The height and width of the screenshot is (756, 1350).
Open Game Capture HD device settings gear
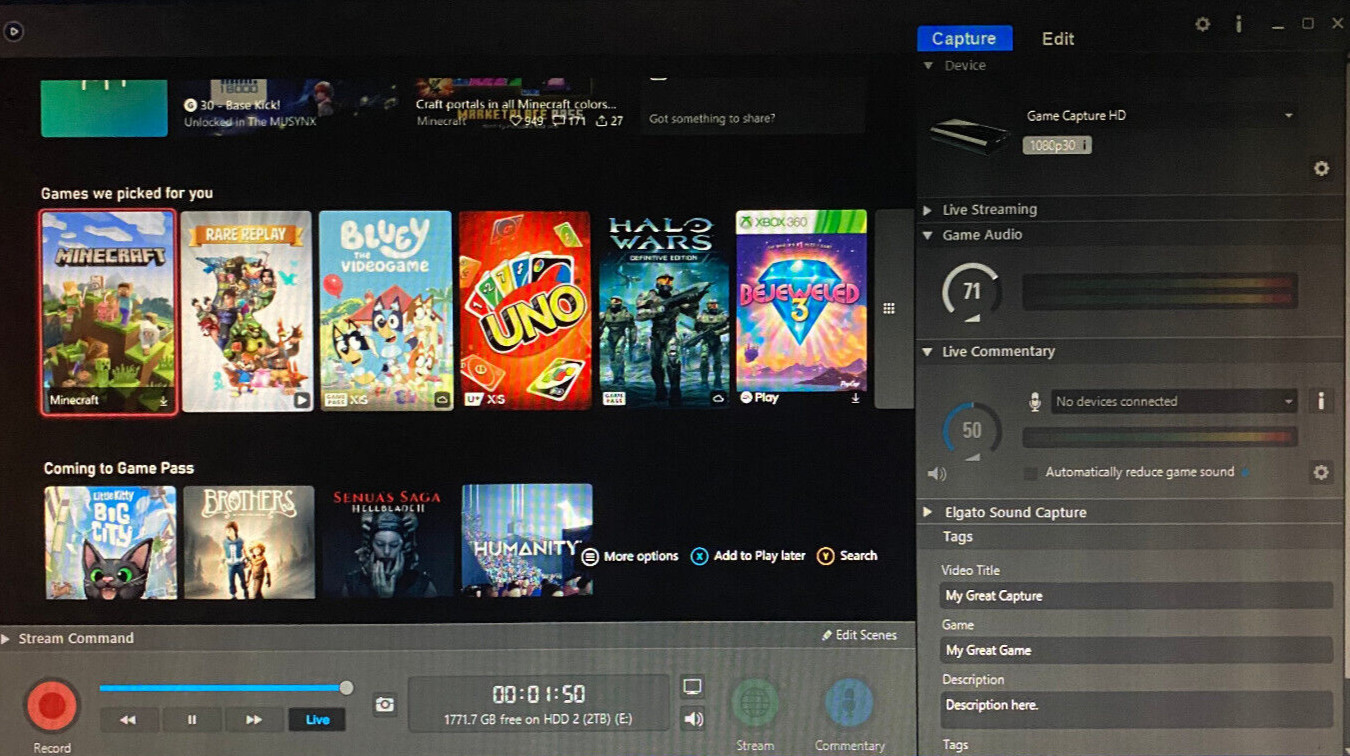[1321, 168]
